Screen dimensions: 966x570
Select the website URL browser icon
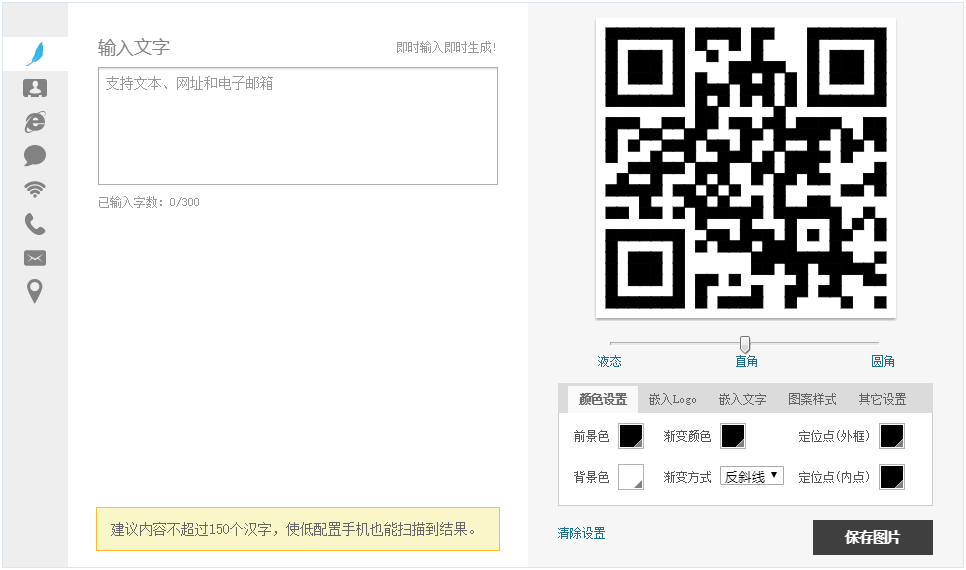35,122
